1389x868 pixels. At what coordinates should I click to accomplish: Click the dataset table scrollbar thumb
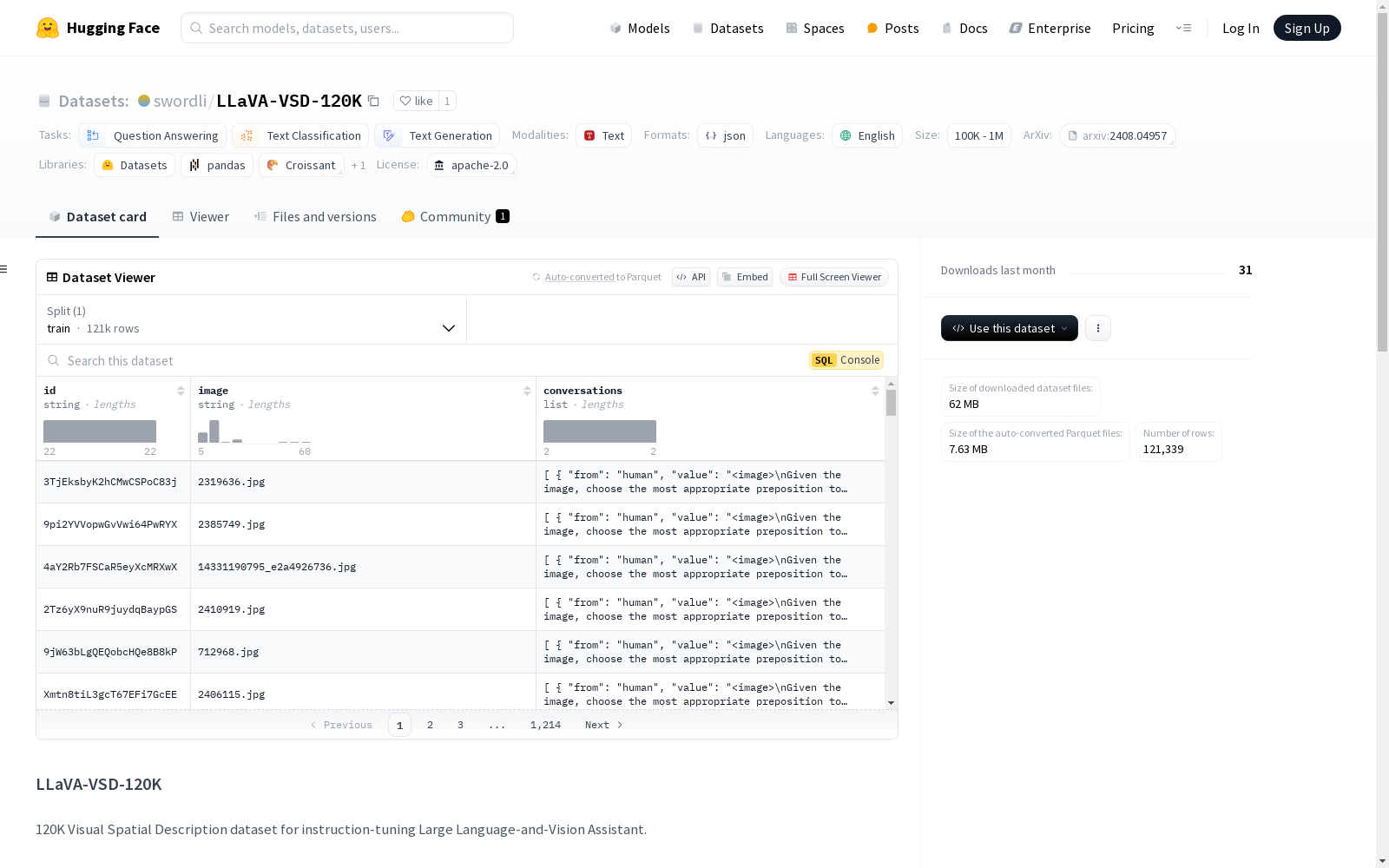pyautogui.click(x=891, y=403)
